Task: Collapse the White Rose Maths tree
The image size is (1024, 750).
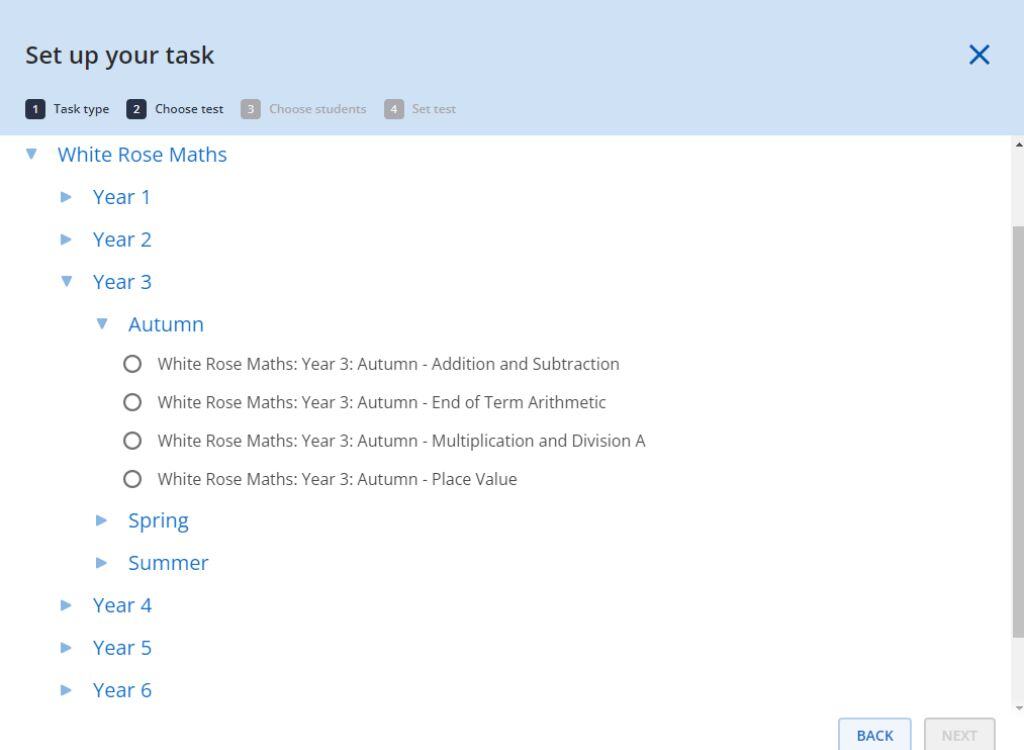Action: (x=31, y=154)
